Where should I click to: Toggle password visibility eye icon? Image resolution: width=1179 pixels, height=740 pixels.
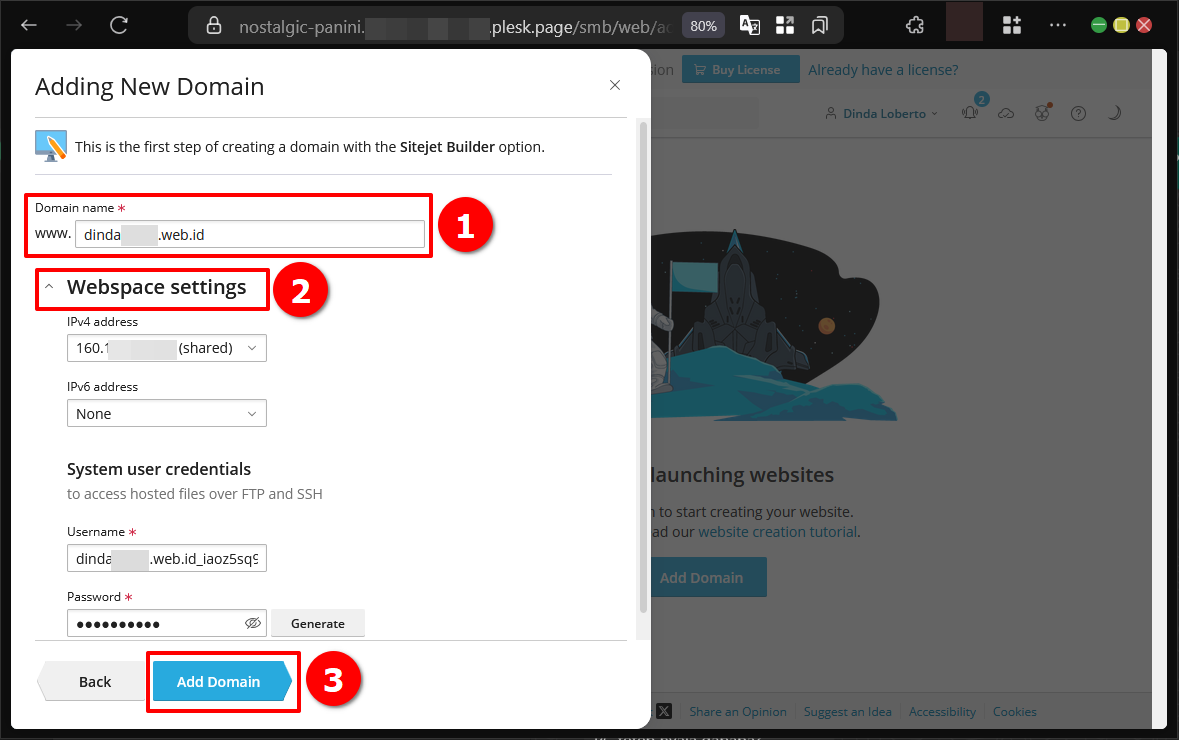pyautogui.click(x=253, y=623)
